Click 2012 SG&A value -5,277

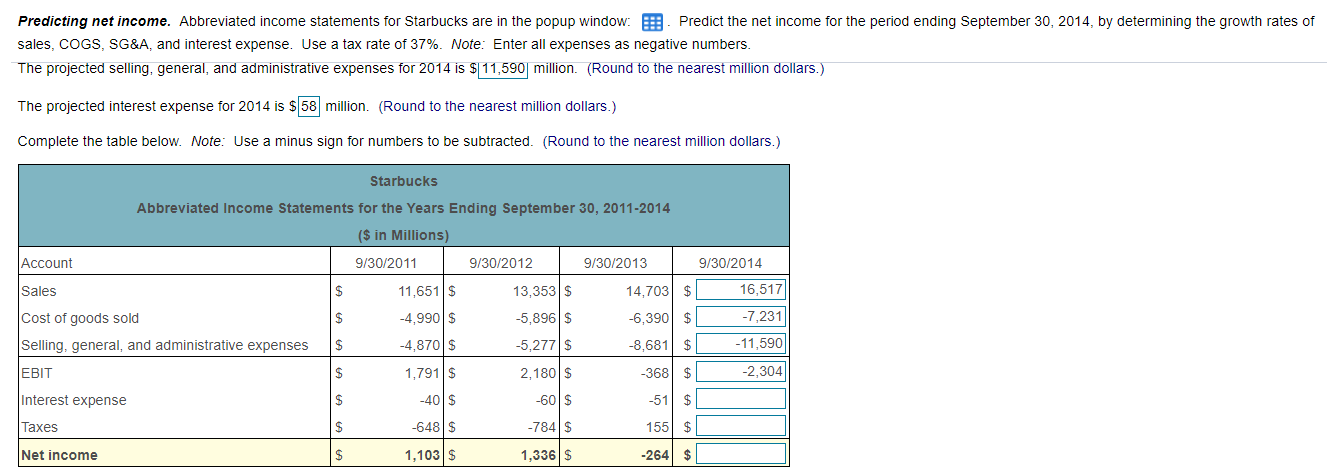535,345
